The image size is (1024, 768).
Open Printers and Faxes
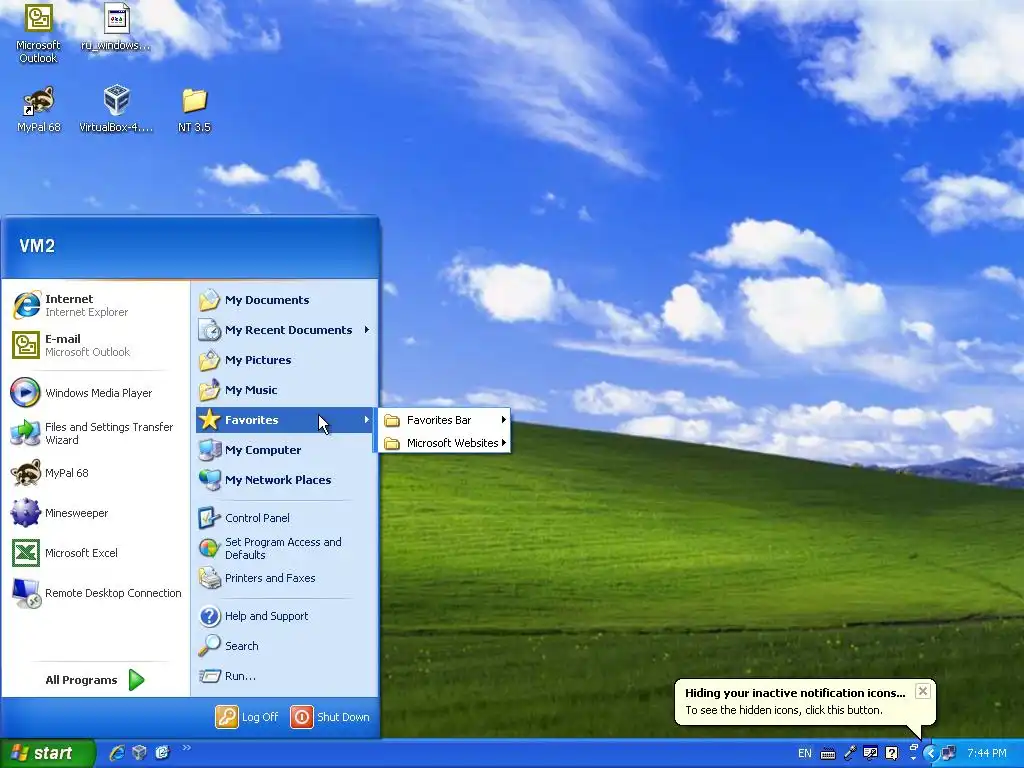pyautogui.click(x=285, y=578)
